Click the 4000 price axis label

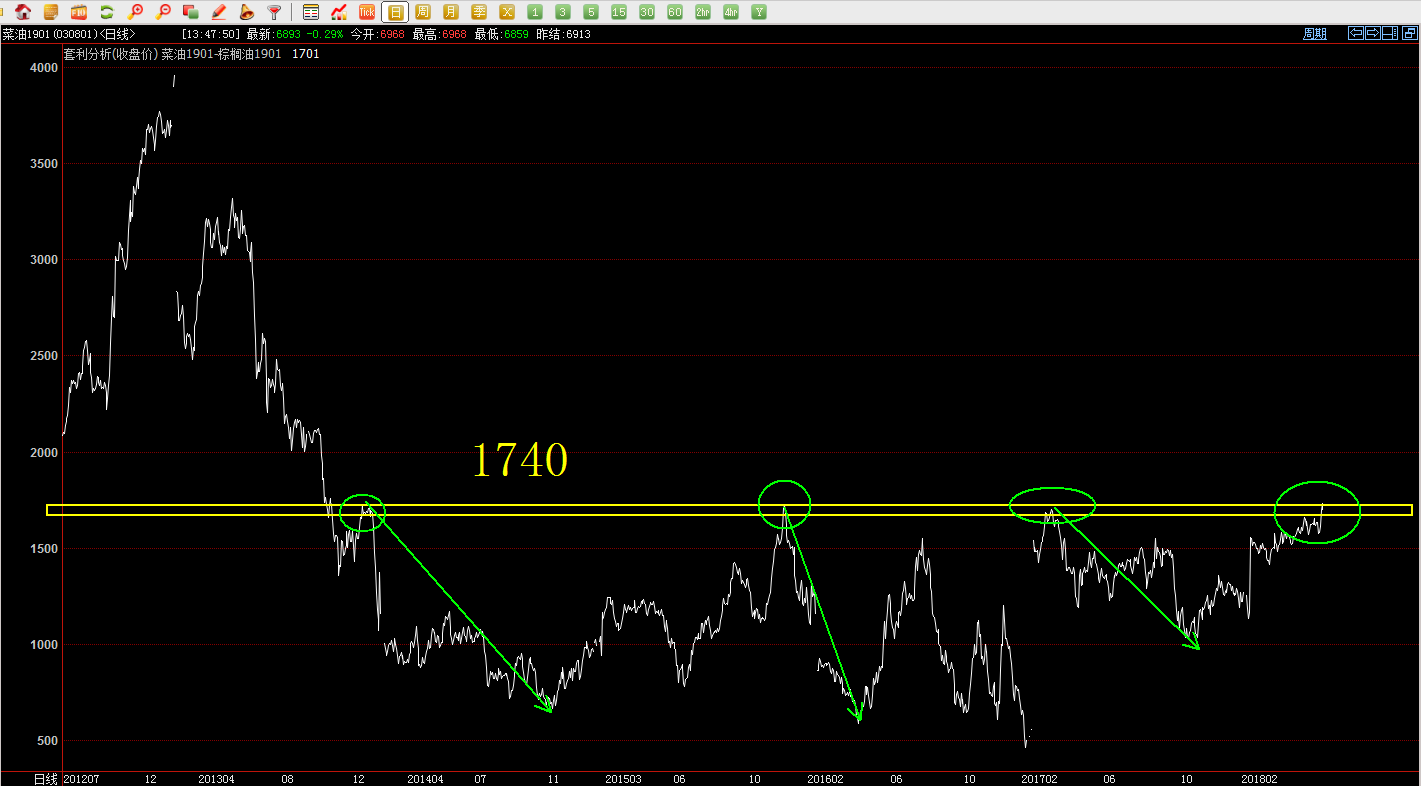tap(43, 68)
